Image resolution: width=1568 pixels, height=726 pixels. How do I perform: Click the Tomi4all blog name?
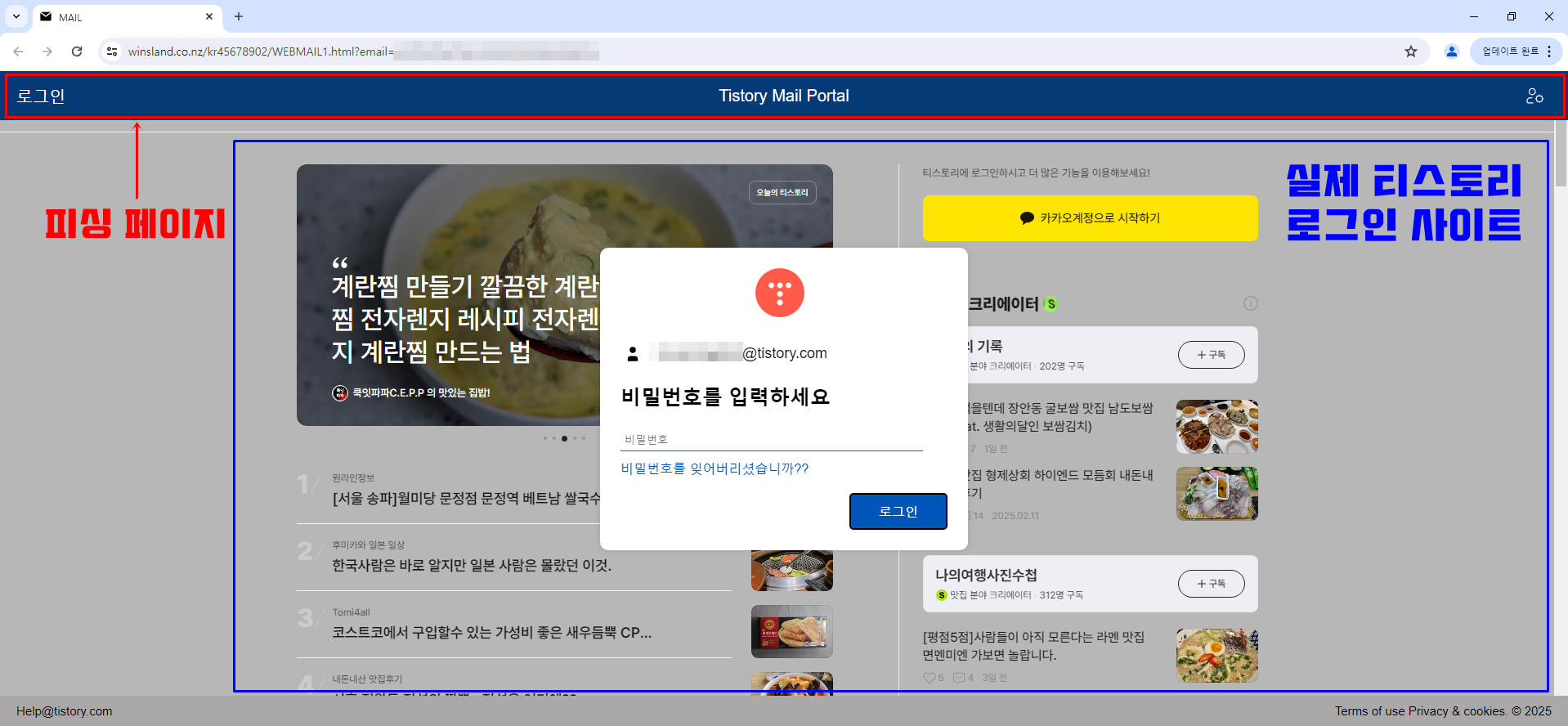coord(351,612)
